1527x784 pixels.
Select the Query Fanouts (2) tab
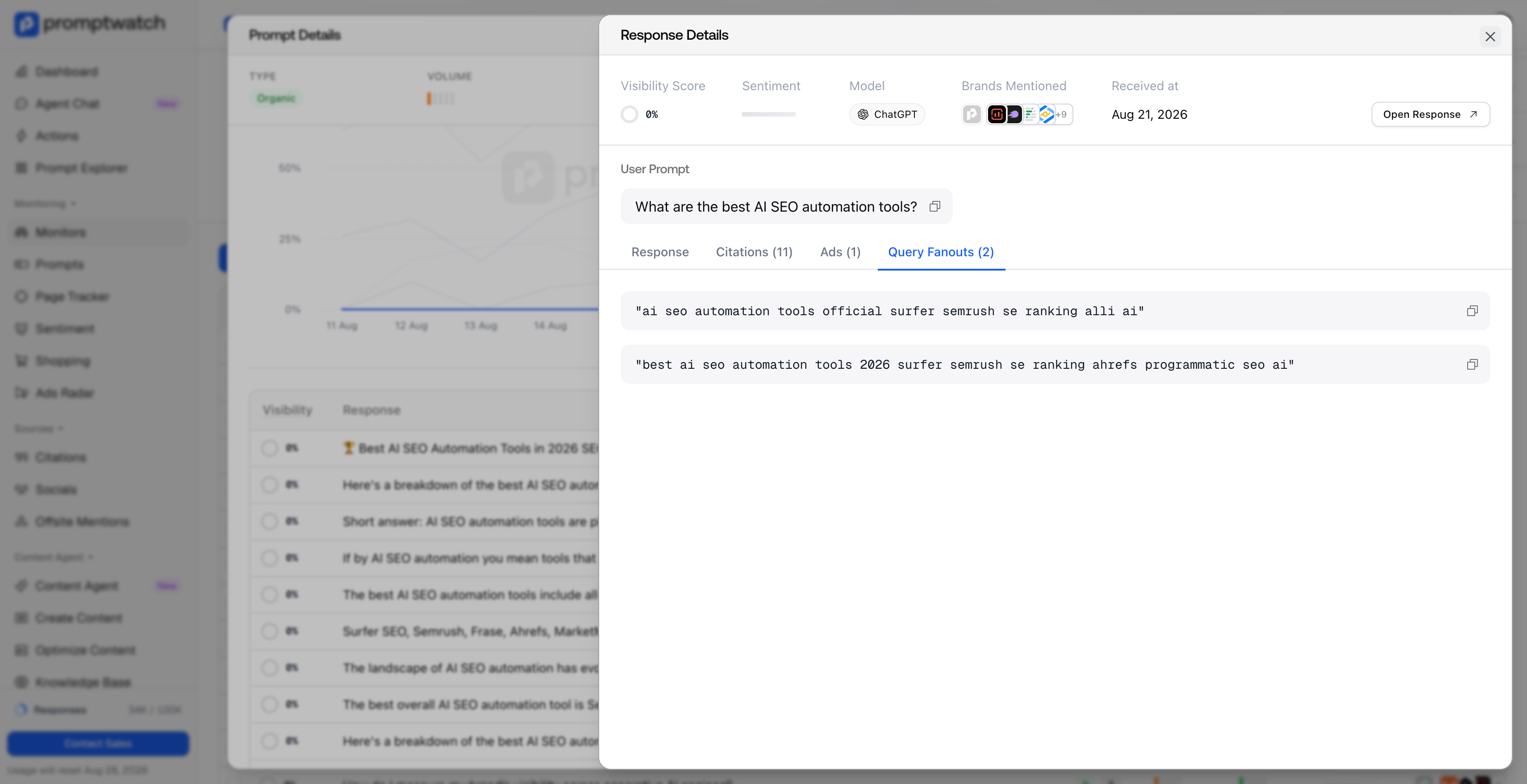[941, 252]
